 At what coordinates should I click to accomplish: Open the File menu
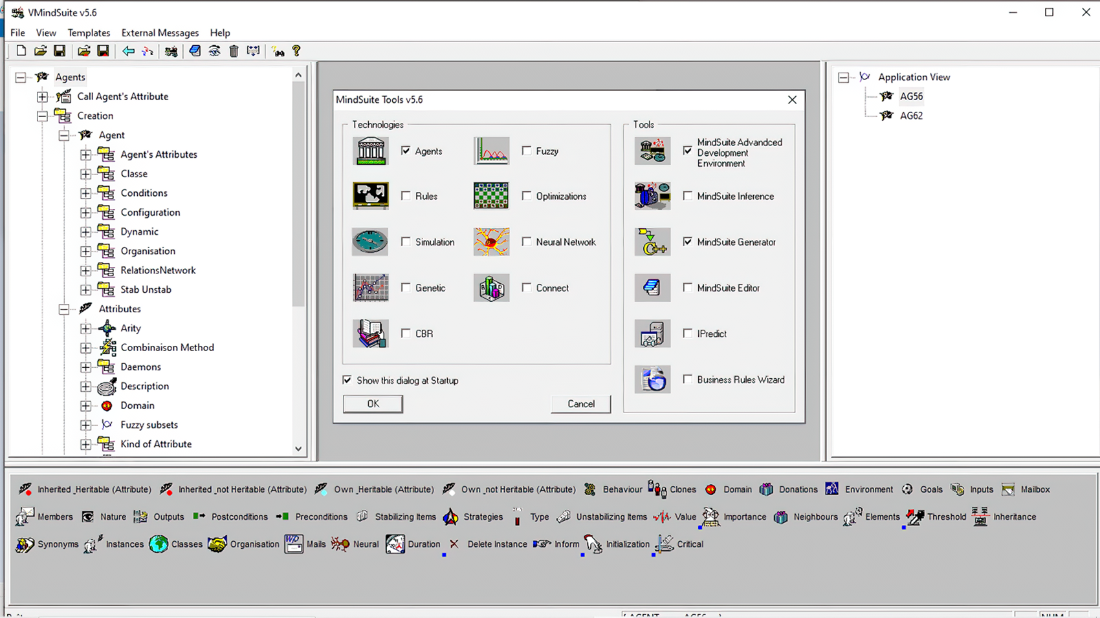pyautogui.click(x=18, y=33)
